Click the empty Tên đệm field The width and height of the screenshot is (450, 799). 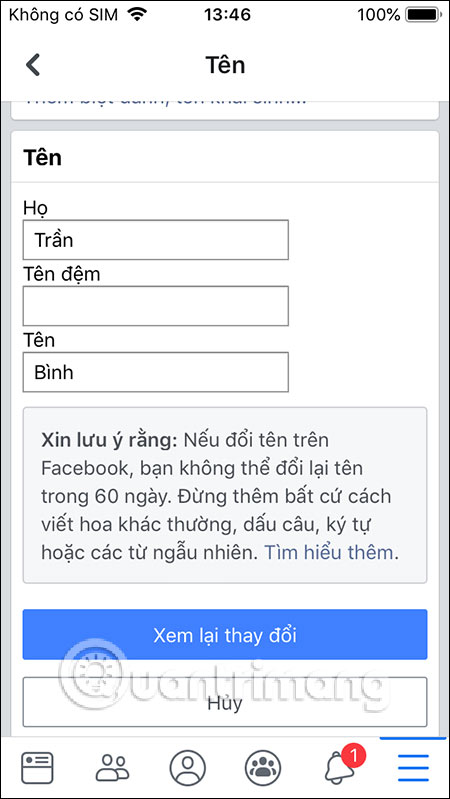(x=155, y=306)
